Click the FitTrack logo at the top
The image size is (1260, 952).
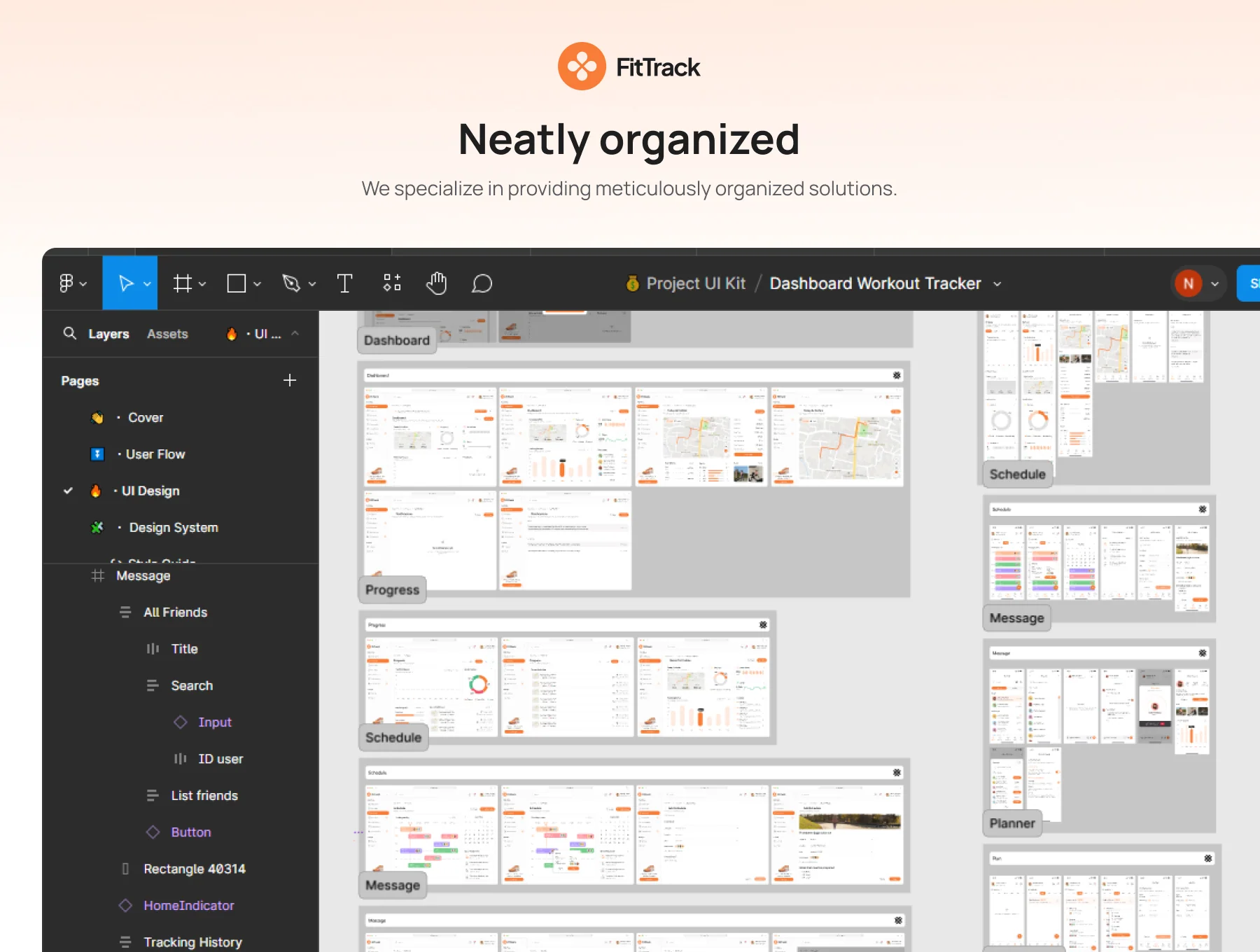tap(629, 66)
